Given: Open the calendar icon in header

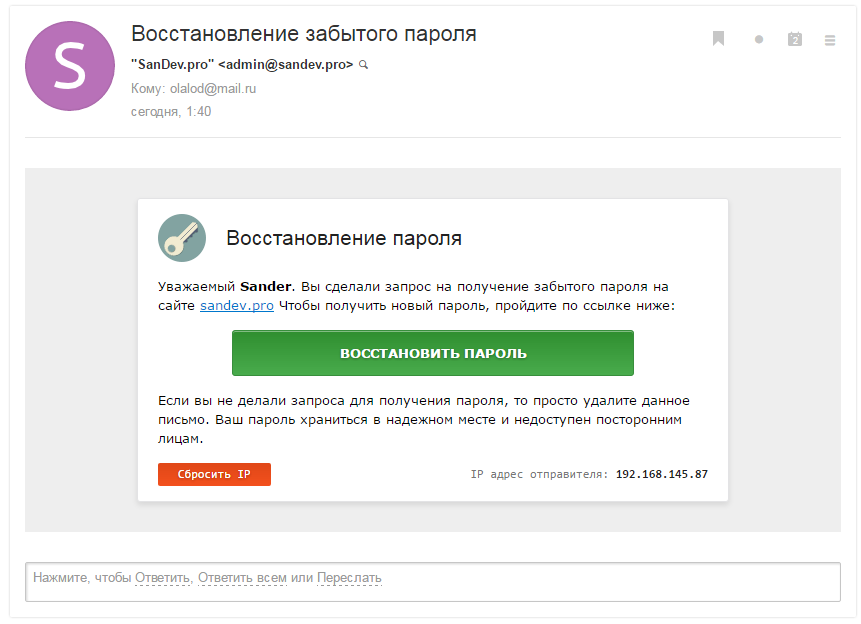Looking at the screenshot, I should pyautogui.click(x=795, y=39).
